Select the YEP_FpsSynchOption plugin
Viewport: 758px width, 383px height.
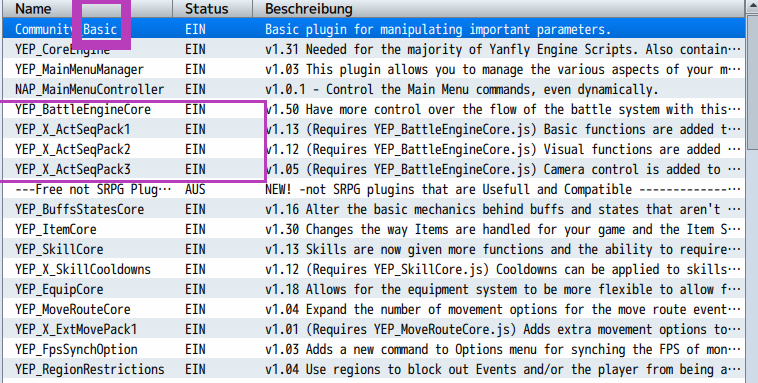[373, 349]
